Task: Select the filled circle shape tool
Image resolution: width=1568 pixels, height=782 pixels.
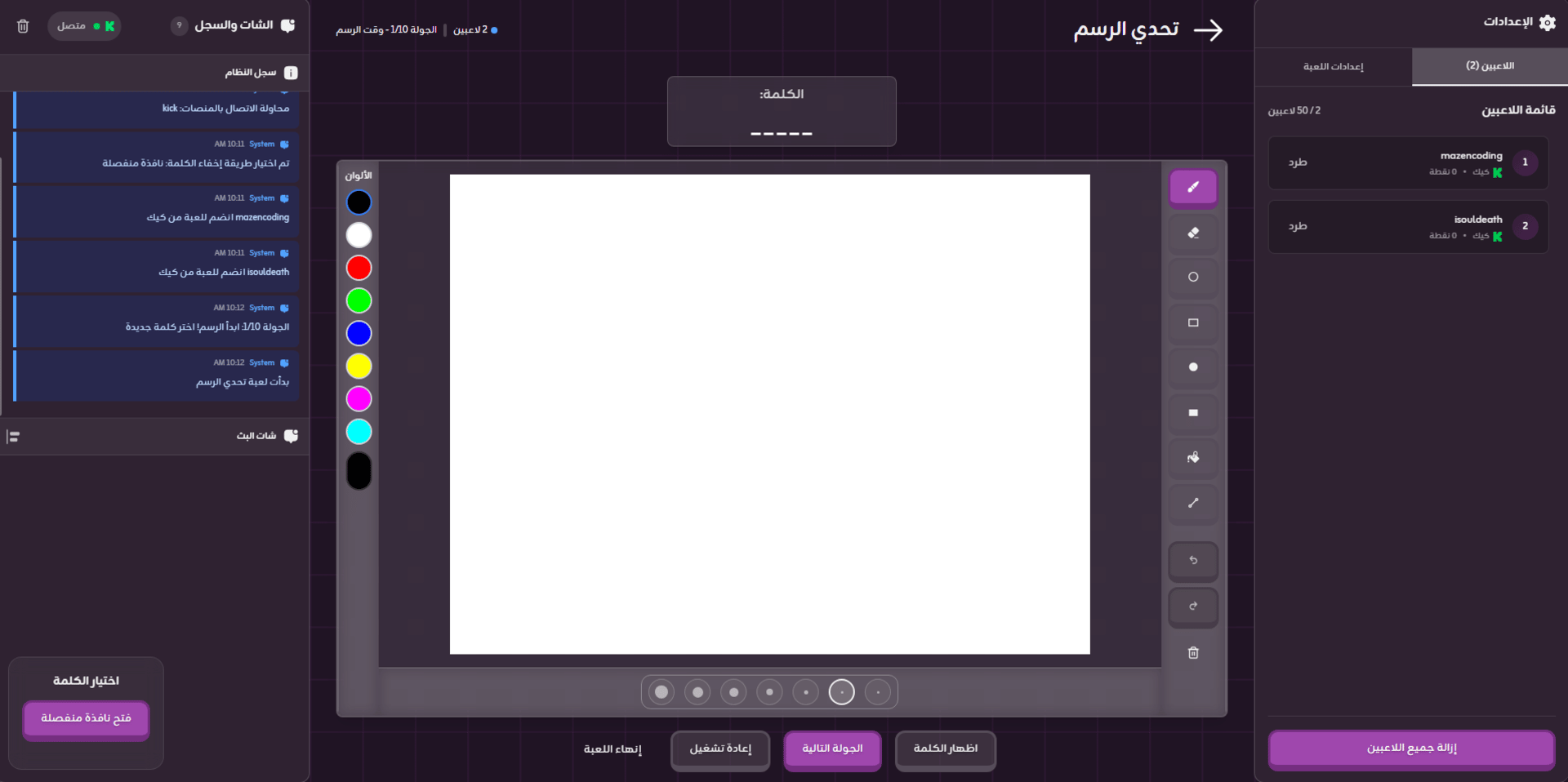Action: tap(1193, 367)
